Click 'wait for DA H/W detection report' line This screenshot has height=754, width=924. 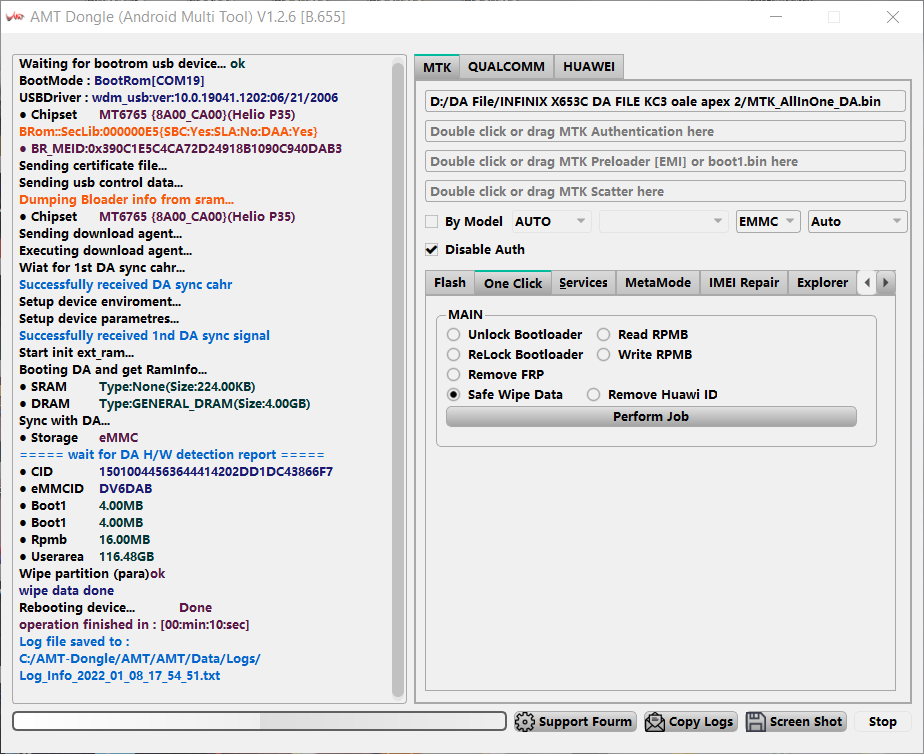click(x=172, y=455)
